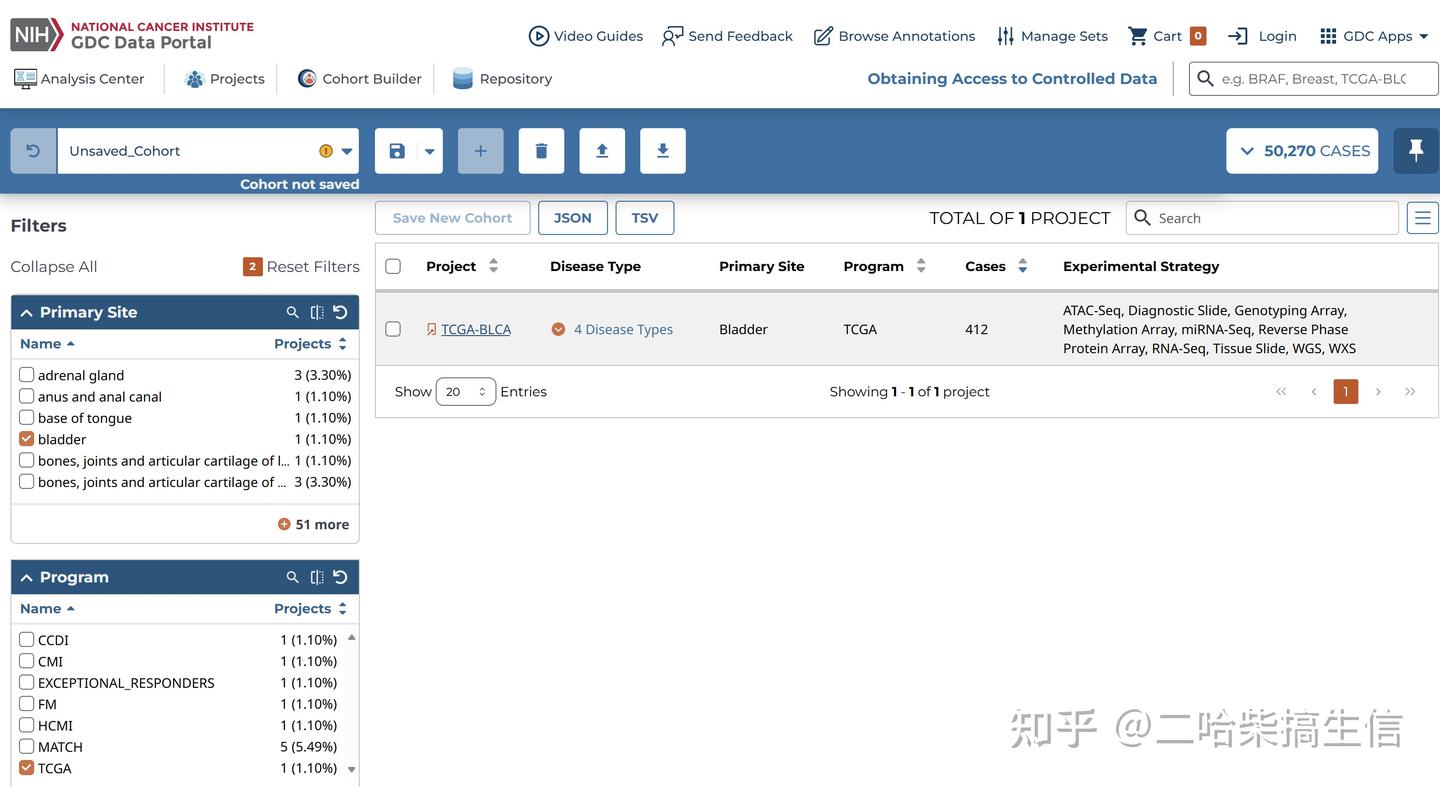This screenshot has width=1440, height=787.
Task: Sort table by Cases column
Action: [1022, 266]
